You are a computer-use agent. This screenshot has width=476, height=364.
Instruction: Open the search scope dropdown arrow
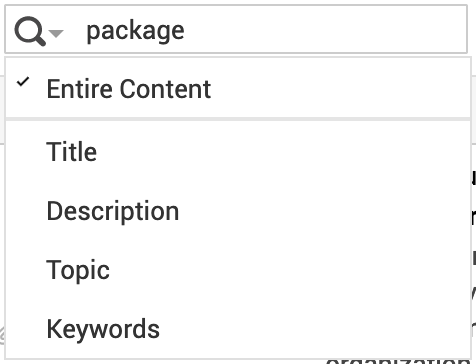coord(56,33)
